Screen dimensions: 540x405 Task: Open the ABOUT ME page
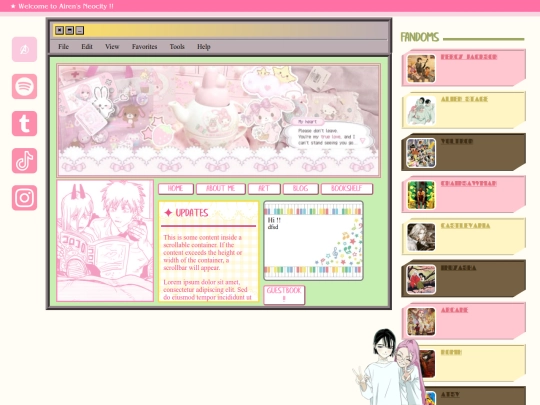(x=220, y=189)
